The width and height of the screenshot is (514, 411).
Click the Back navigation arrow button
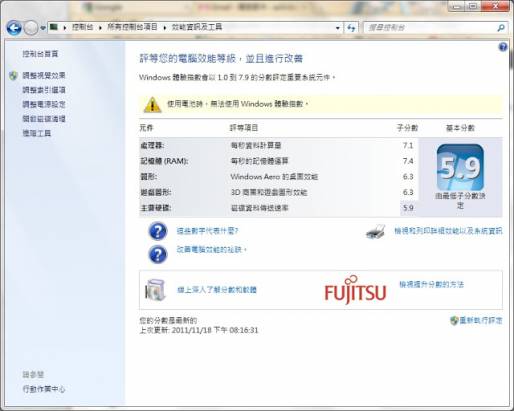point(14,28)
